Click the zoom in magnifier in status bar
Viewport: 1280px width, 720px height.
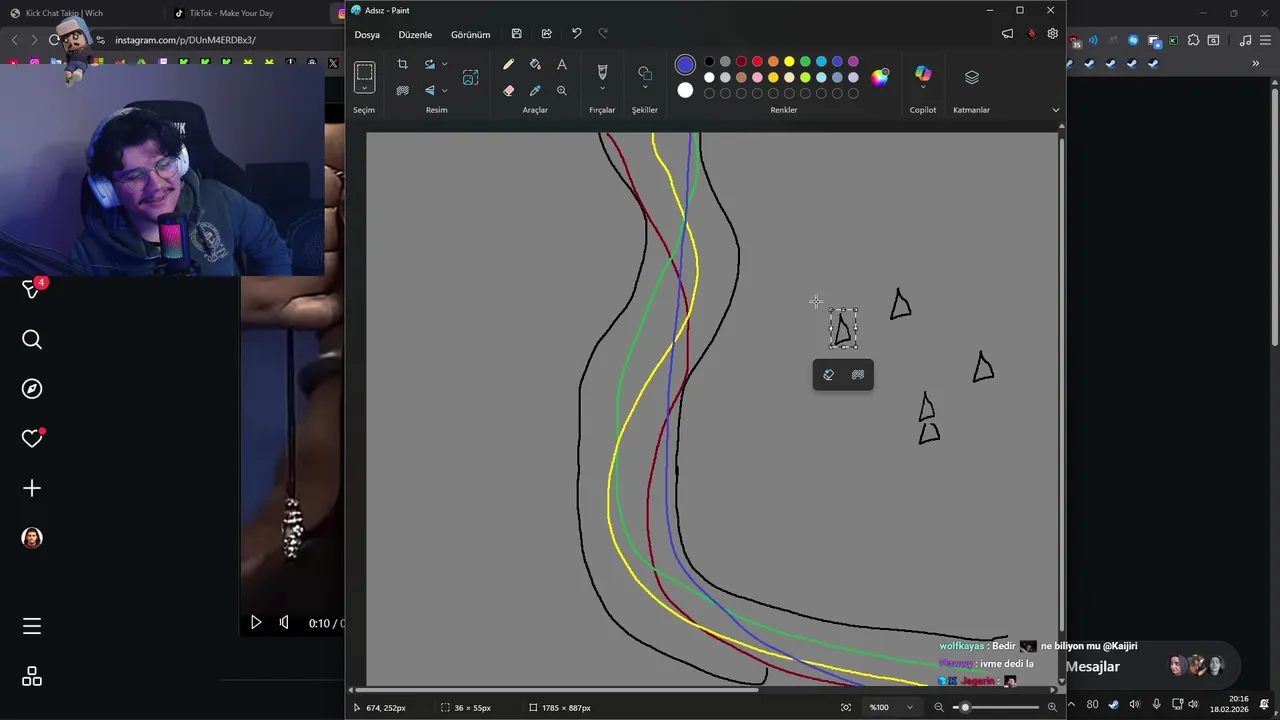coord(1052,707)
